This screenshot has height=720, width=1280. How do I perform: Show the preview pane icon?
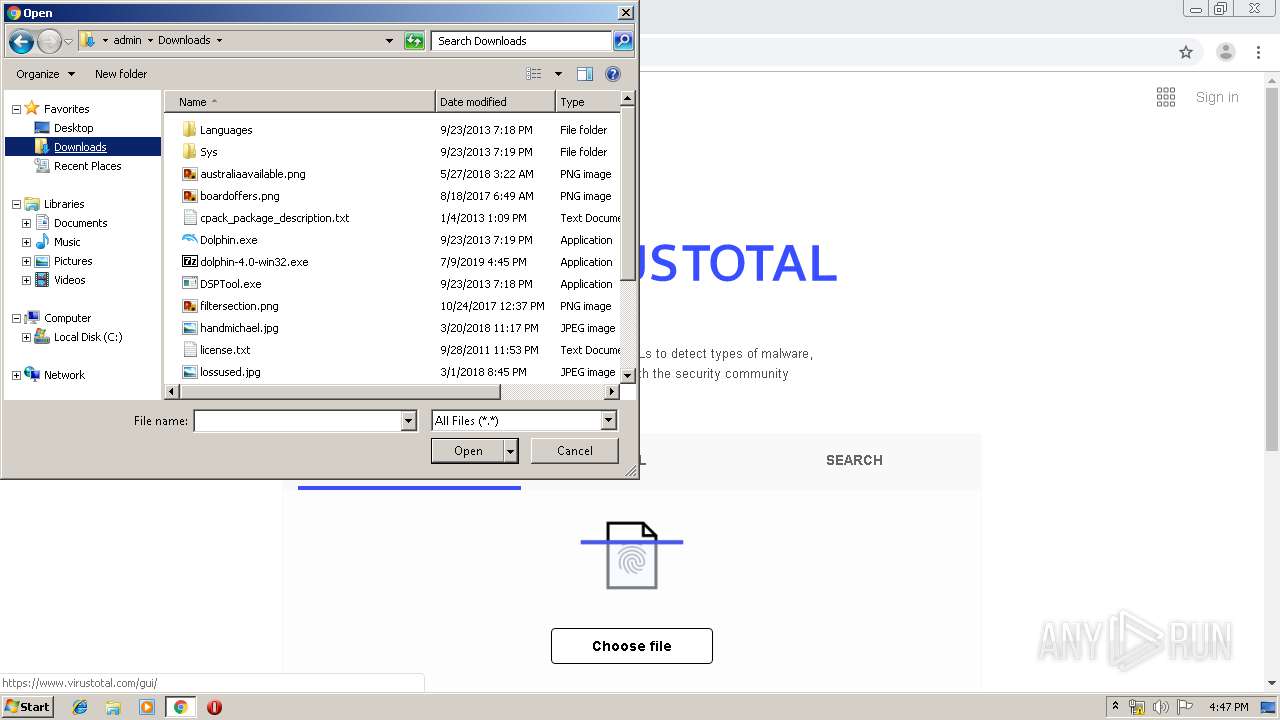[x=585, y=74]
